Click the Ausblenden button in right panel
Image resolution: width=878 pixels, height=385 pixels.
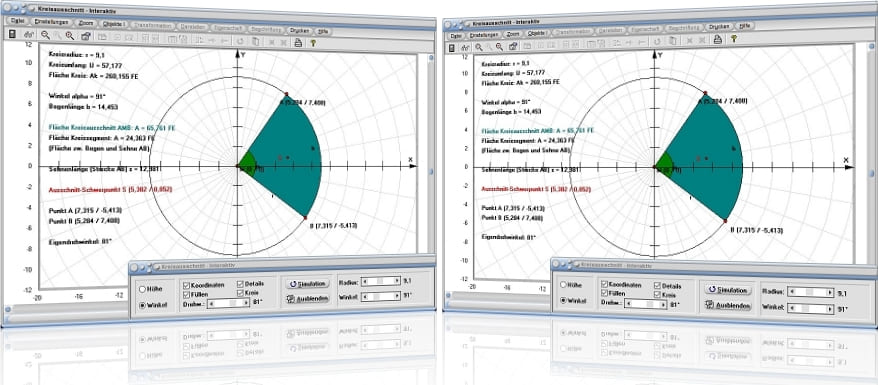coord(727,305)
